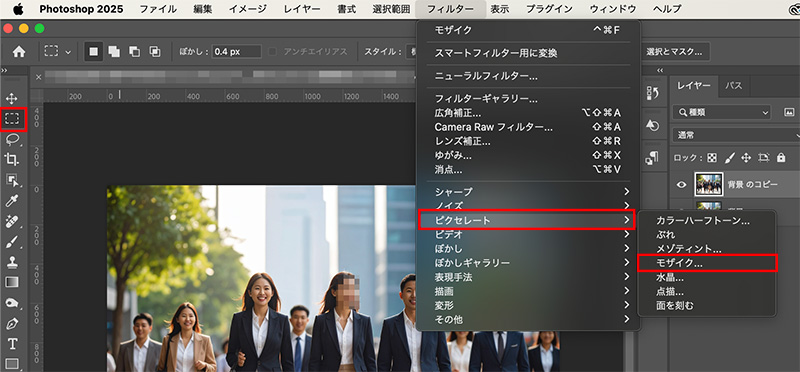
Task: Choose Intersect with selection mode
Action: pos(154,52)
